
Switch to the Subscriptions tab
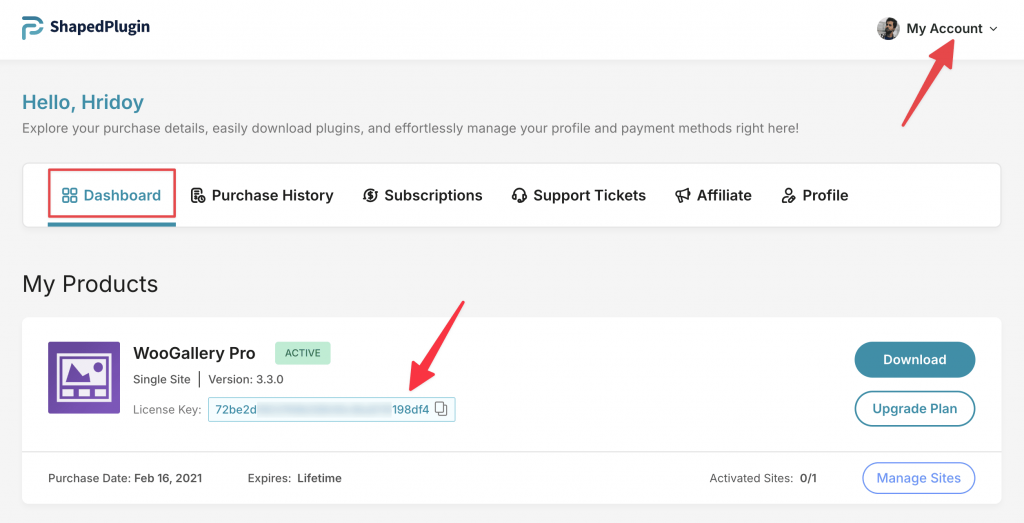[423, 195]
